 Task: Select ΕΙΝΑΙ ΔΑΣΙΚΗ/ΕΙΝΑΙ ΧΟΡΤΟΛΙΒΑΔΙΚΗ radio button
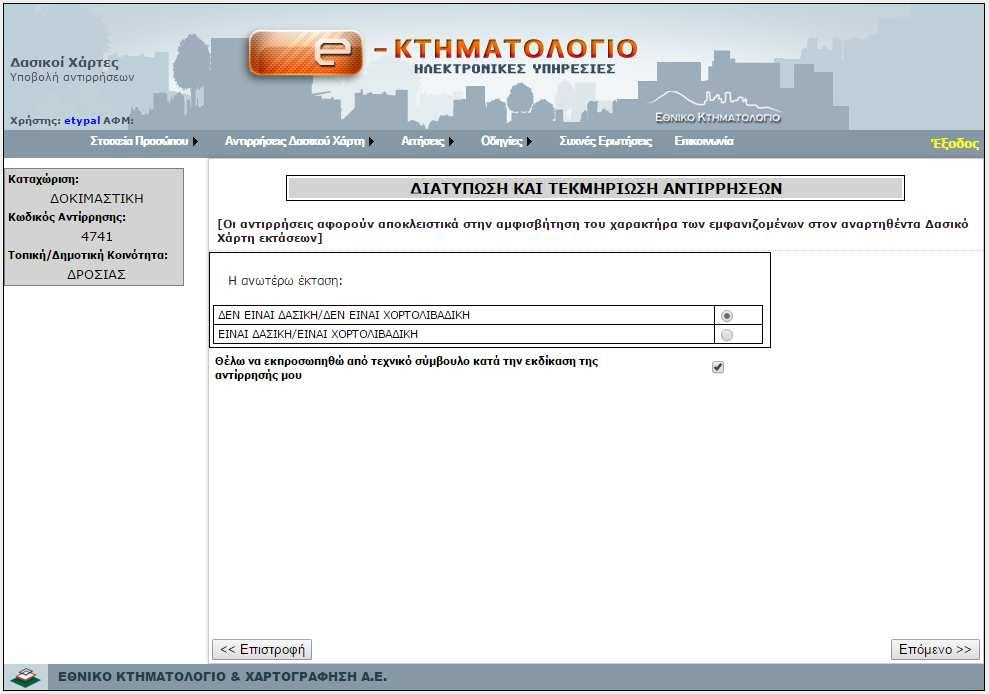[727, 335]
